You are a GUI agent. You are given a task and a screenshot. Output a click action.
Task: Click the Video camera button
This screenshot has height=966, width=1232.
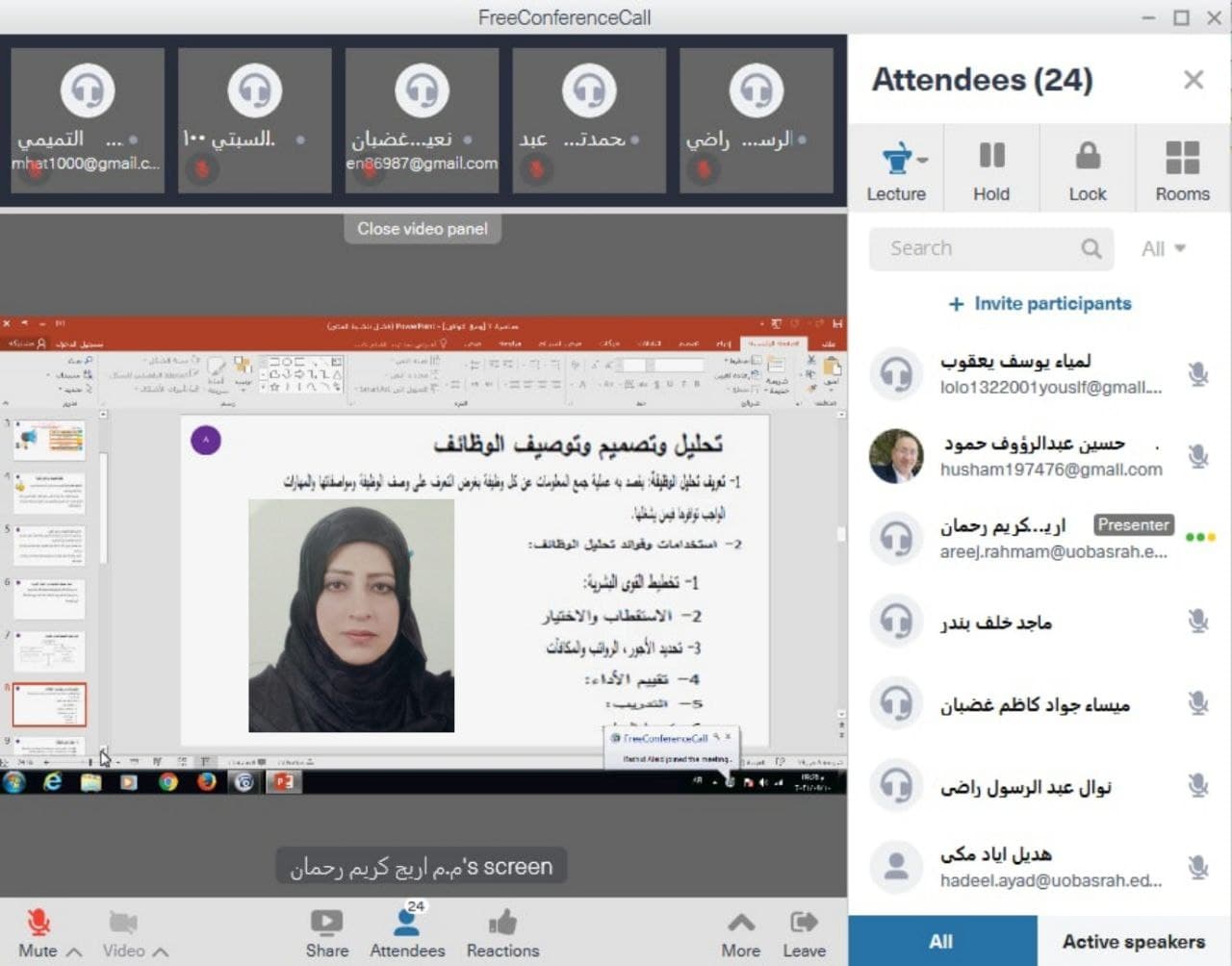[x=123, y=932]
